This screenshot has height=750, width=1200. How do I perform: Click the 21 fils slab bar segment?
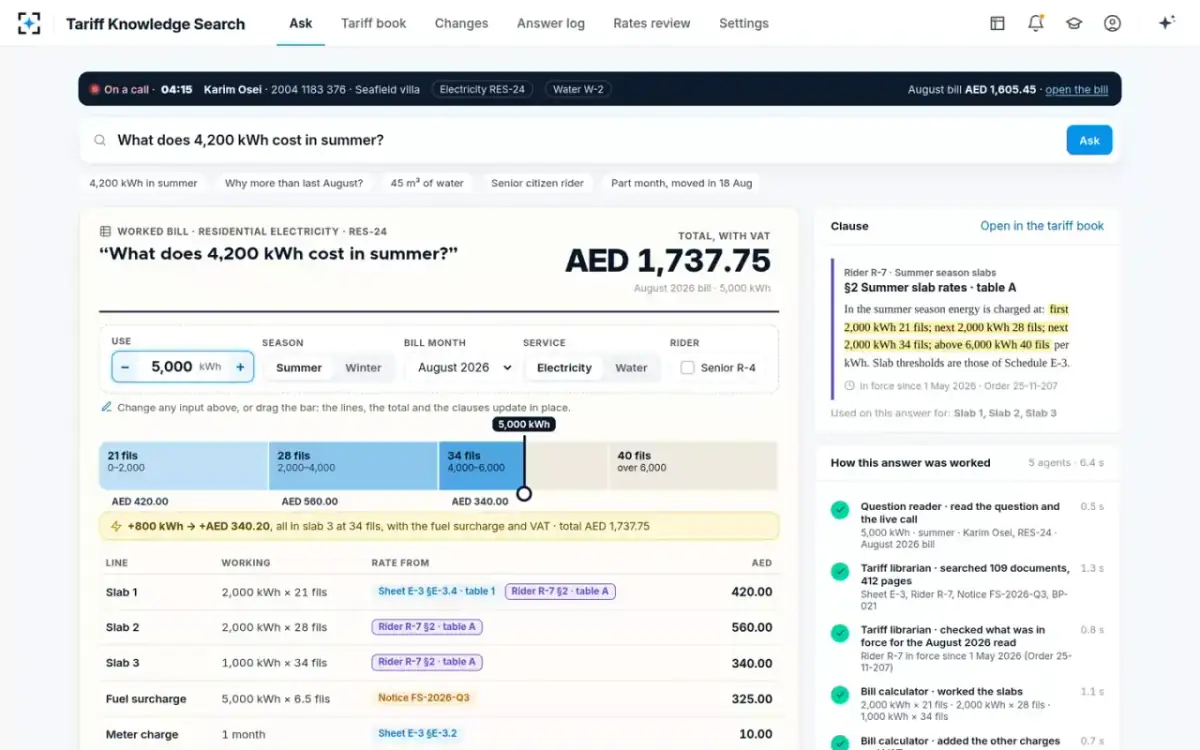point(184,466)
